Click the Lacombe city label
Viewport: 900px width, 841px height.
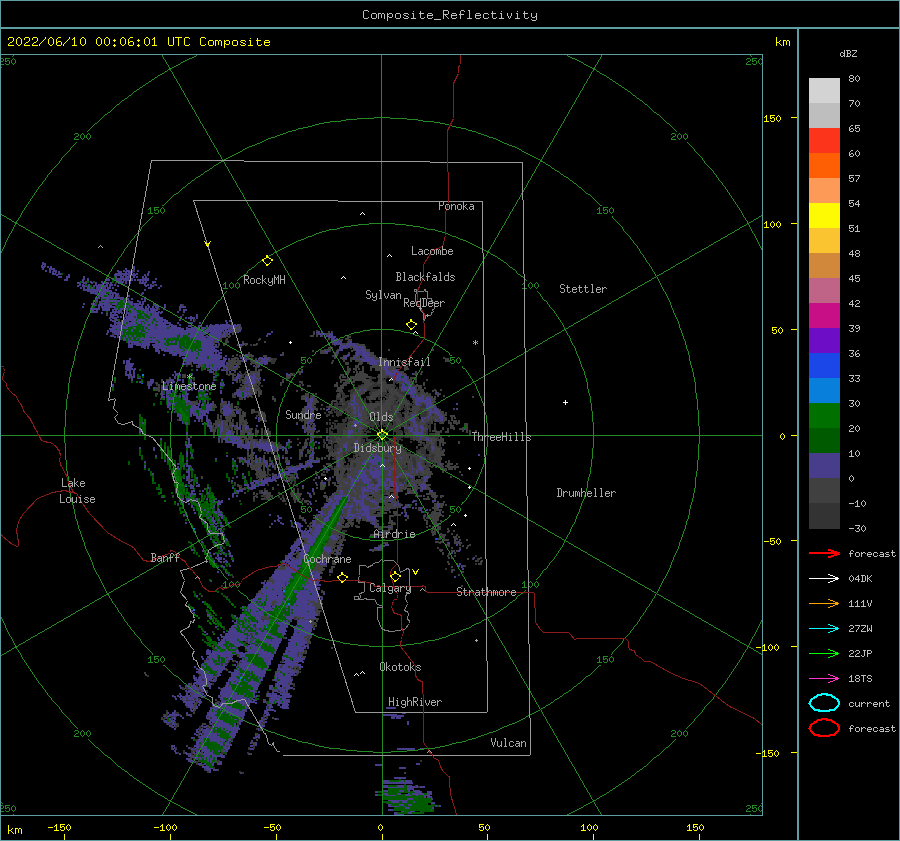point(432,251)
